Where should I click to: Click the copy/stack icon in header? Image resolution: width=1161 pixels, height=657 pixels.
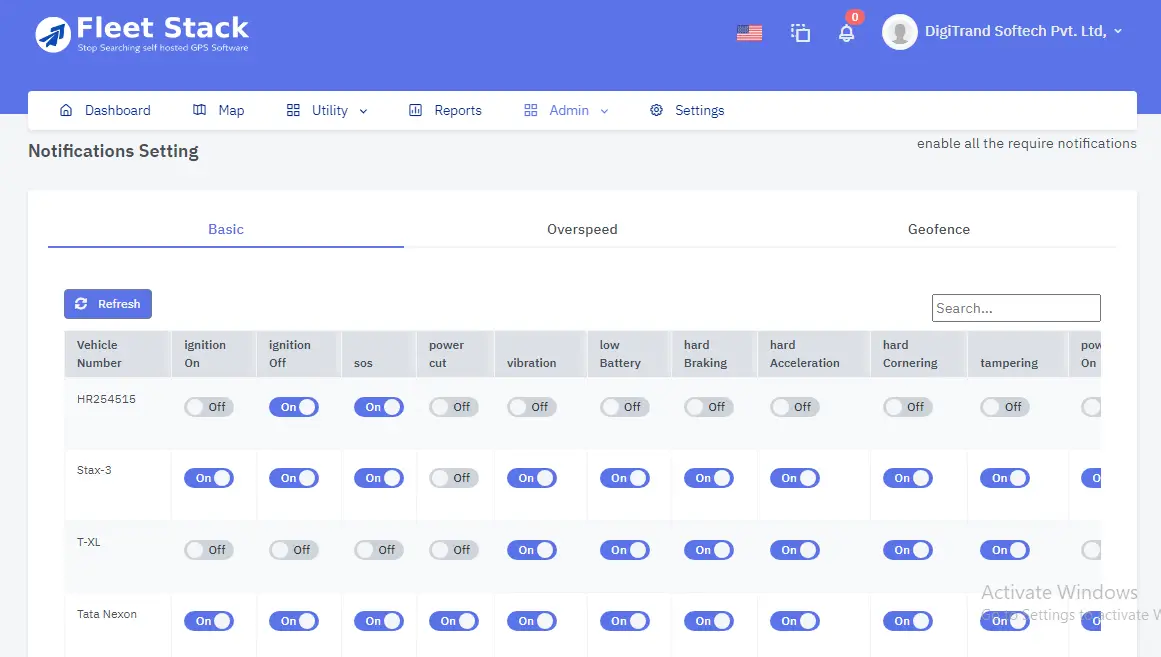click(800, 33)
